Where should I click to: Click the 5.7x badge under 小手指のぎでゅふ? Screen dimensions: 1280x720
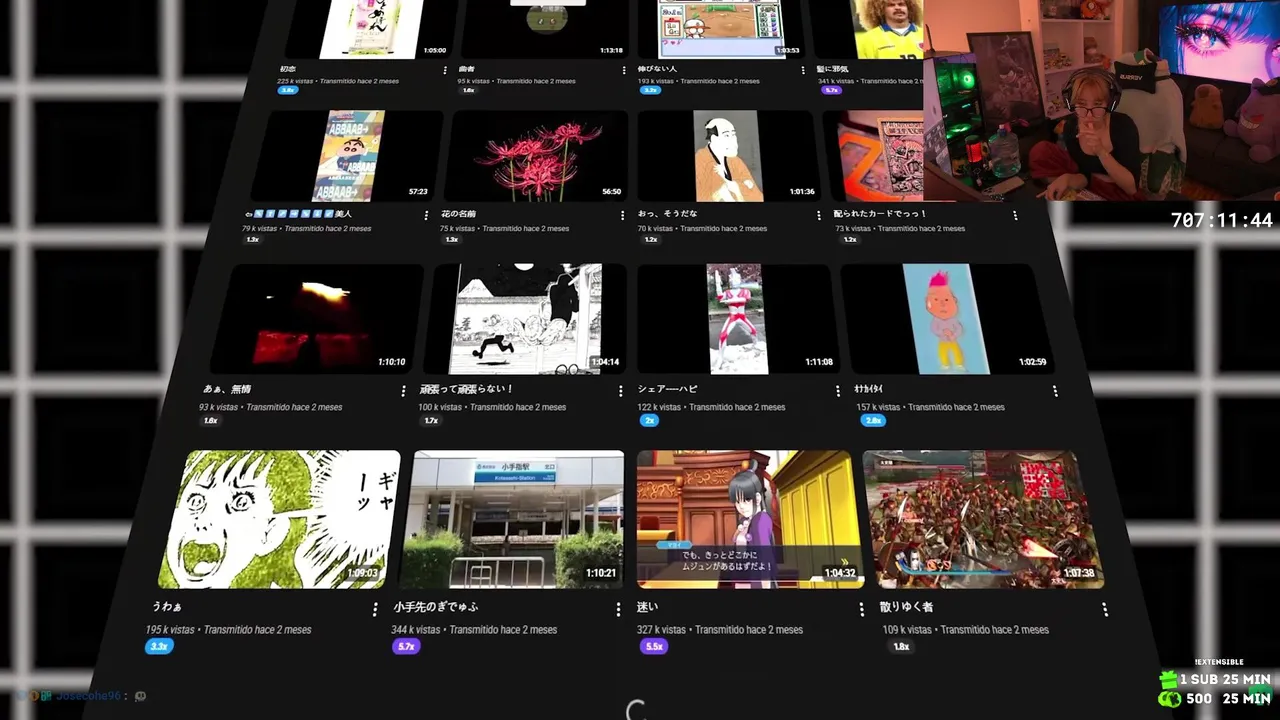[x=406, y=647]
